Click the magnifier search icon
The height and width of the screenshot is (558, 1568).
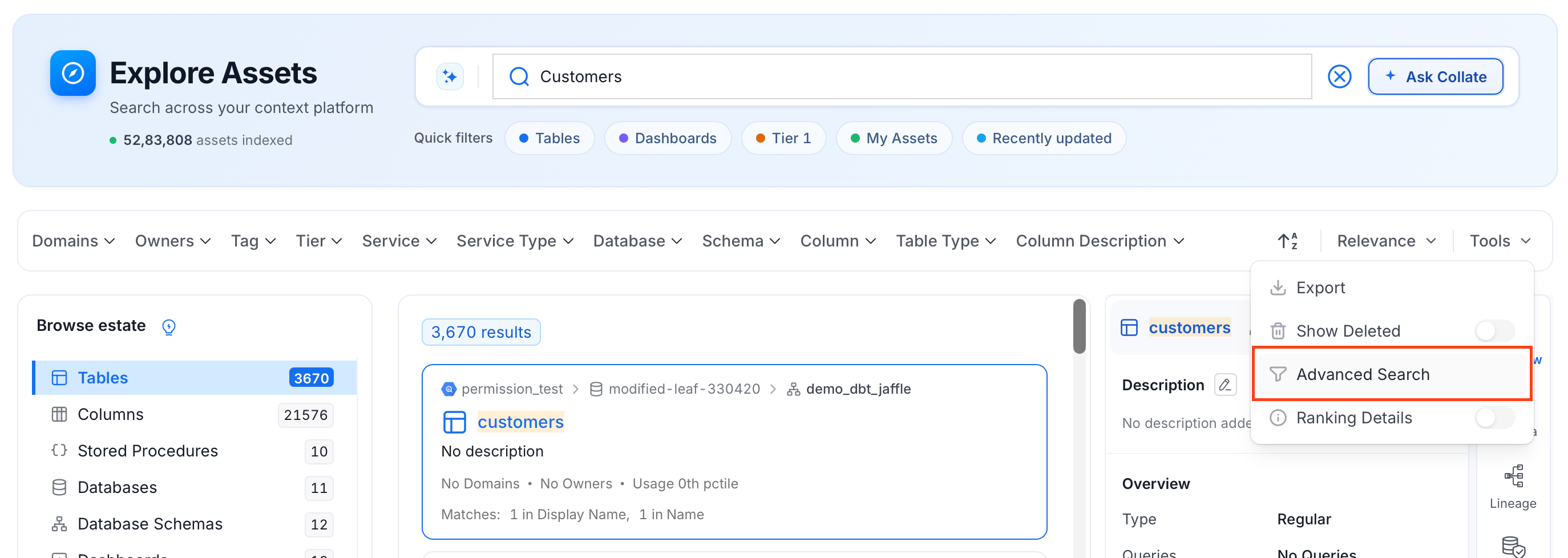(519, 76)
